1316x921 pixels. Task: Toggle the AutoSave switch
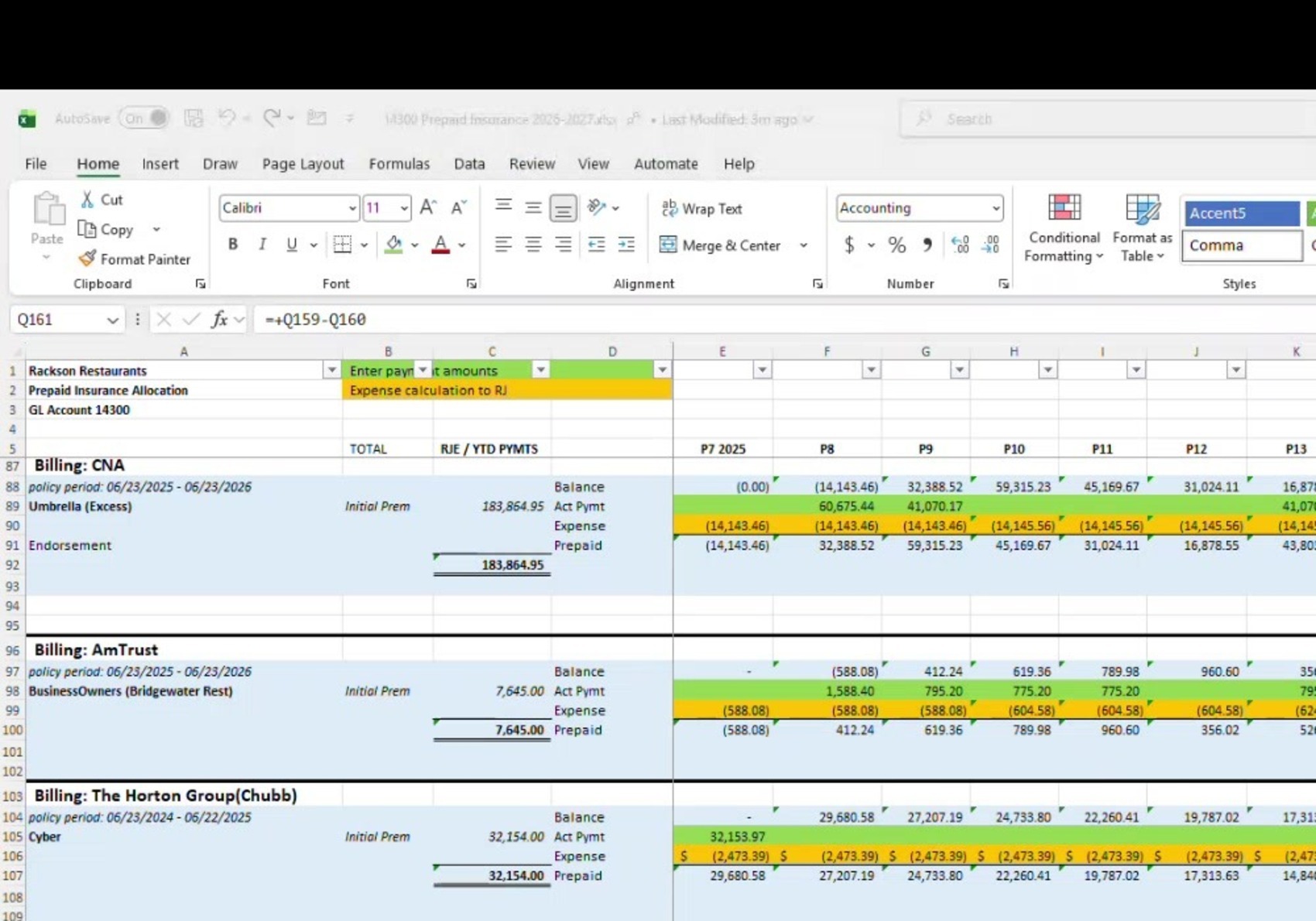(x=145, y=118)
